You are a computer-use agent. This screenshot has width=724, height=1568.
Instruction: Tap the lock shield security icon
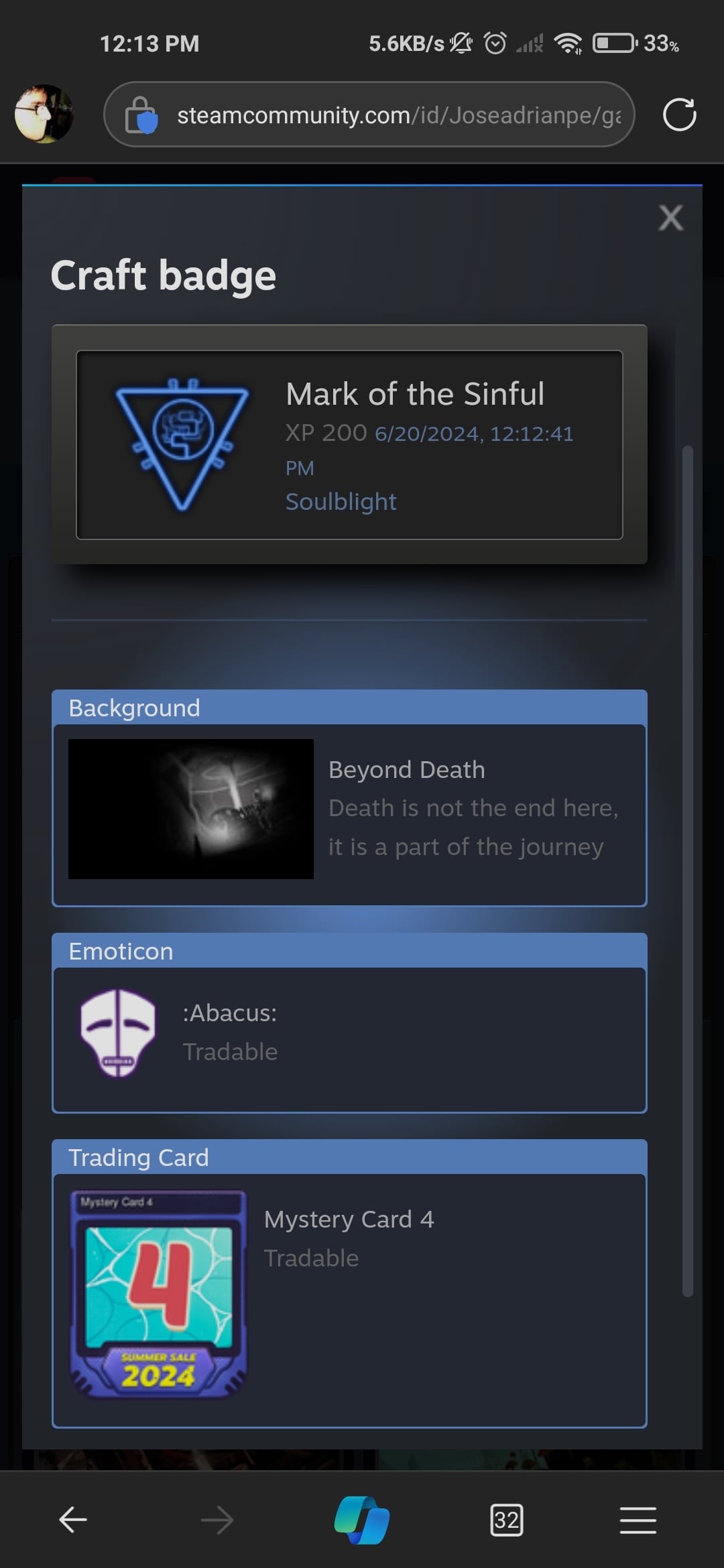click(141, 115)
